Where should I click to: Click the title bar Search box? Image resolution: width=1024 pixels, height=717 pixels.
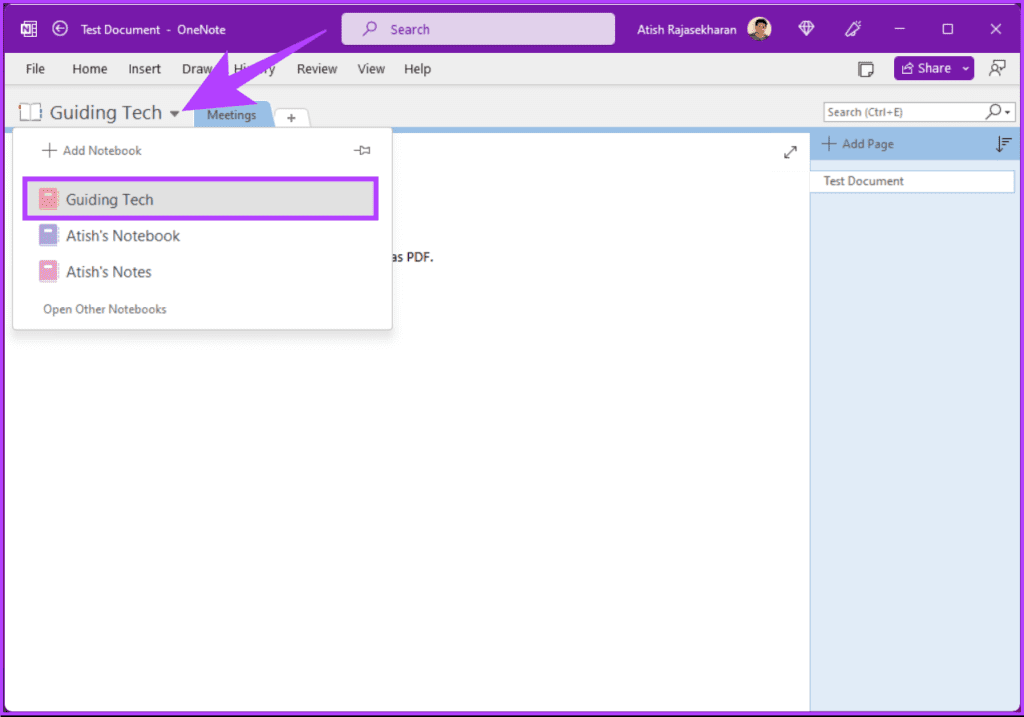478,29
